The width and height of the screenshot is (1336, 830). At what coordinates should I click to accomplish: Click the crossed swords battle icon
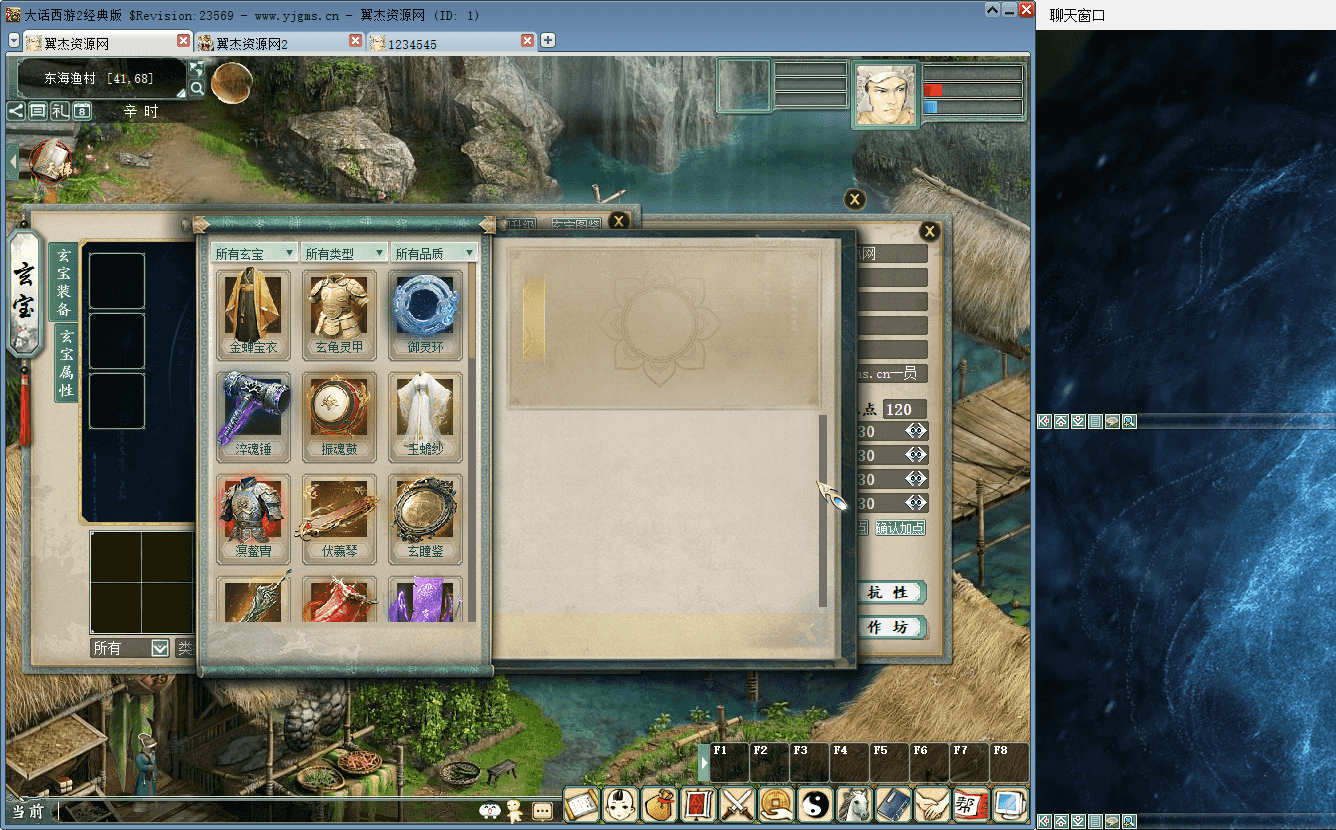click(738, 804)
